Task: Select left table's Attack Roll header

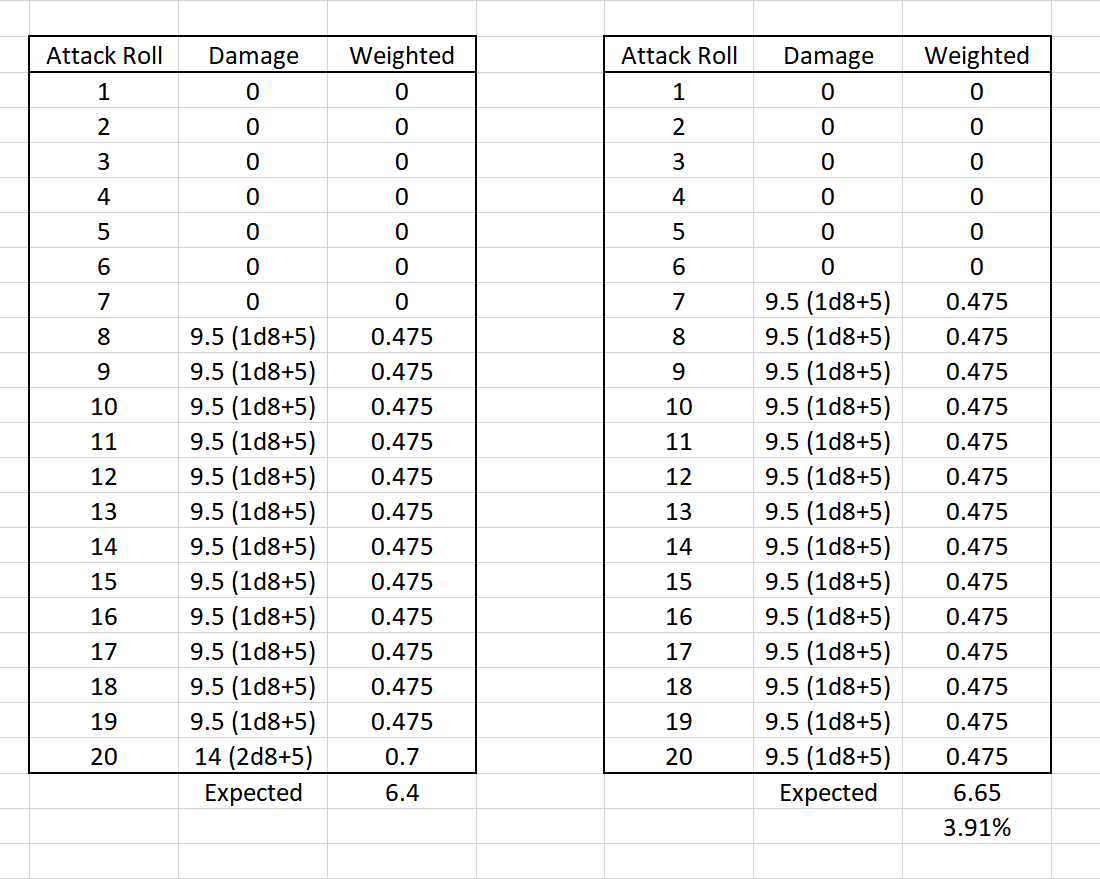Action: pos(104,56)
